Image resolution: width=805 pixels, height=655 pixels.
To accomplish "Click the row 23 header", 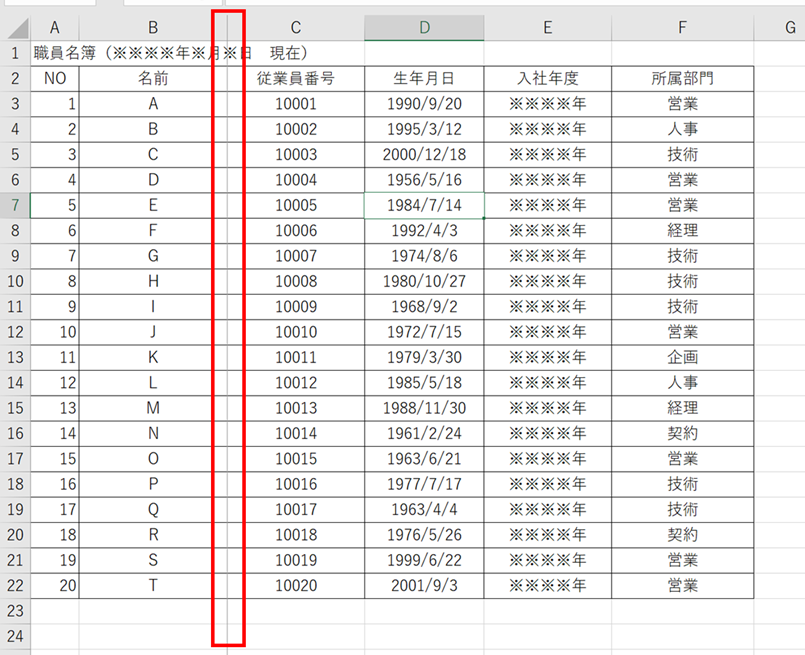I will tap(14, 610).
